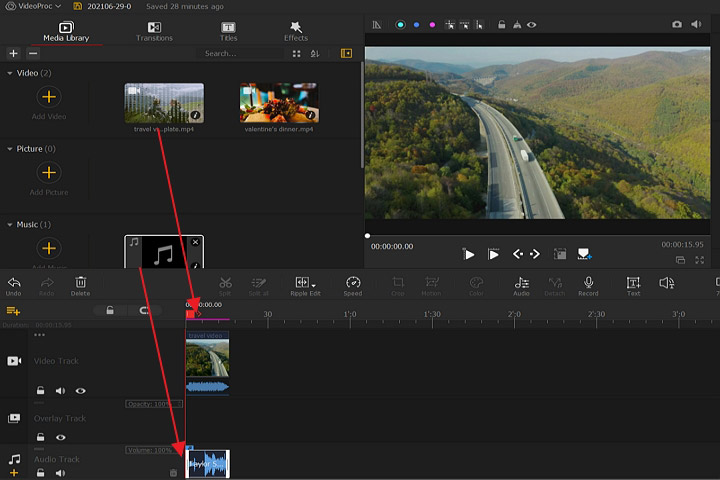
Task: Collapse the Video section in library
Action: click(10, 73)
